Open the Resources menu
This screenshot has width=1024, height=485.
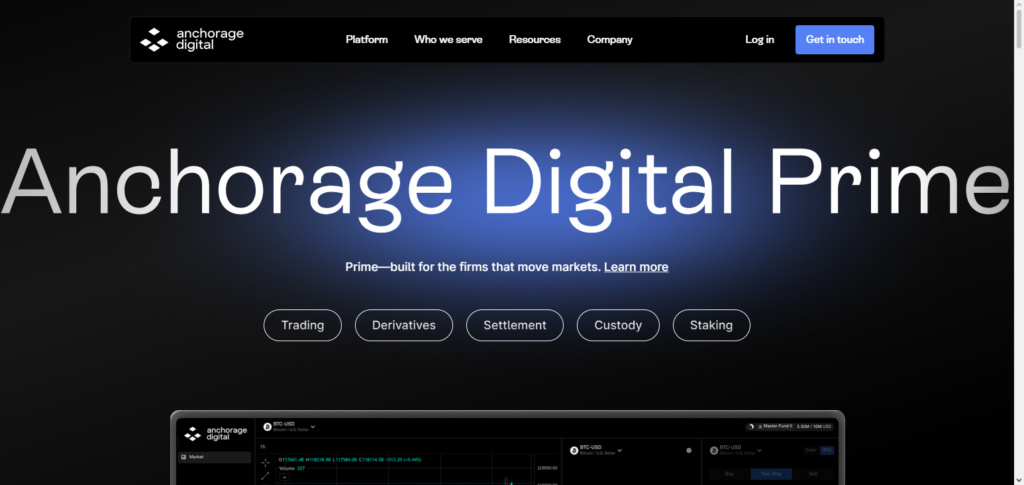[535, 39]
